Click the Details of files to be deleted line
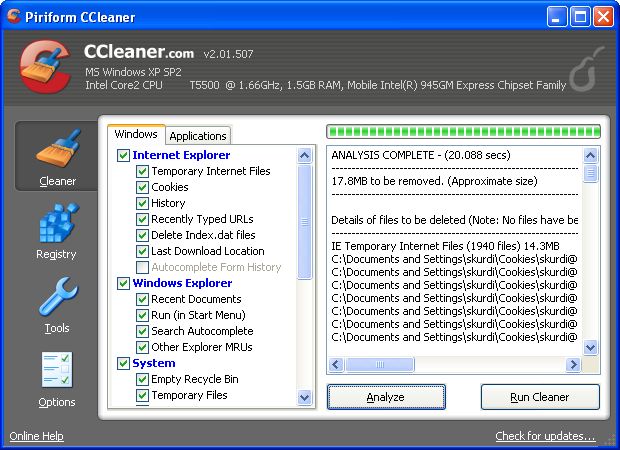 (x=455, y=220)
